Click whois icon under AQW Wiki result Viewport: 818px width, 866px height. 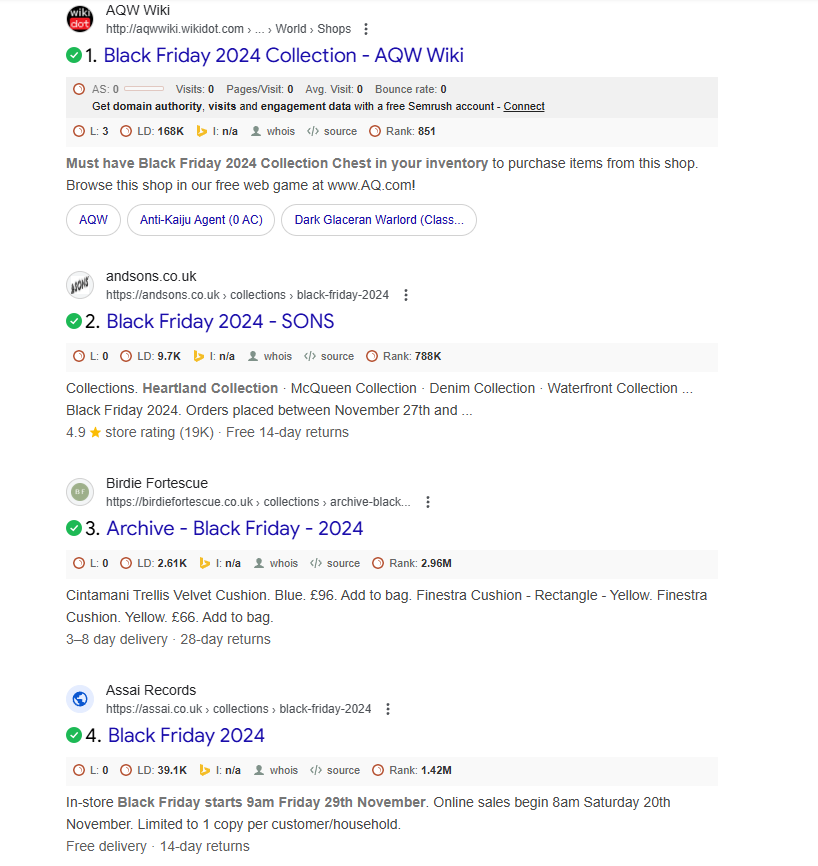[x=257, y=131]
